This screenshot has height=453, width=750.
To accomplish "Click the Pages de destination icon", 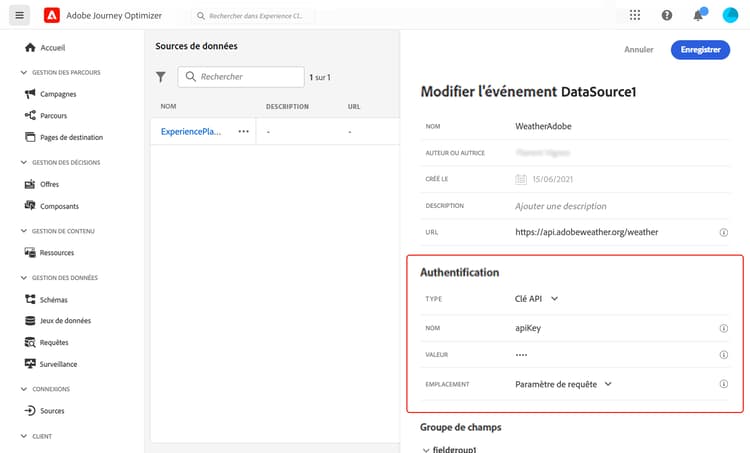I will coord(30,137).
